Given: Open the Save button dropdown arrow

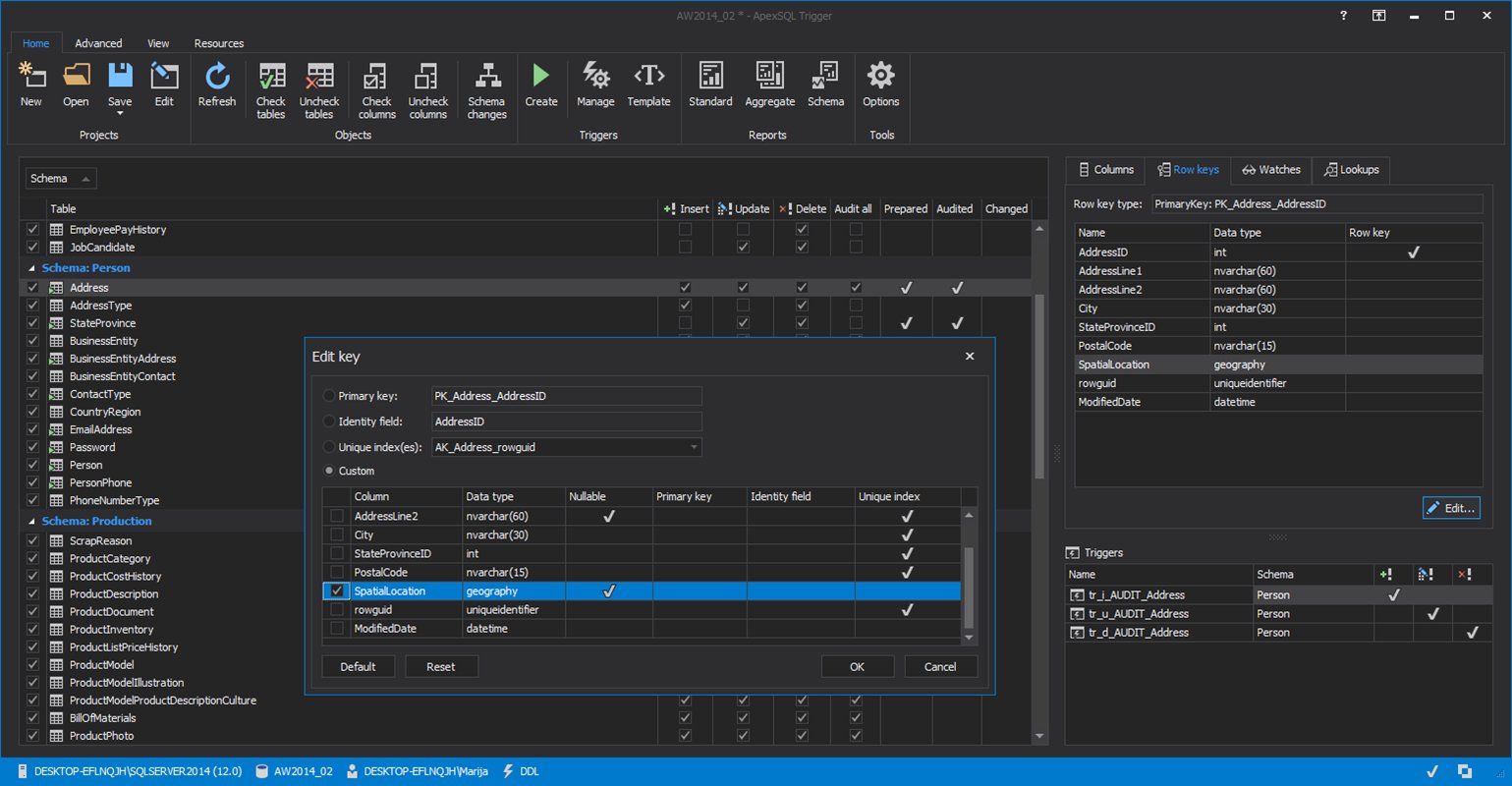Looking at the screenshot, I should pos(120,114).
